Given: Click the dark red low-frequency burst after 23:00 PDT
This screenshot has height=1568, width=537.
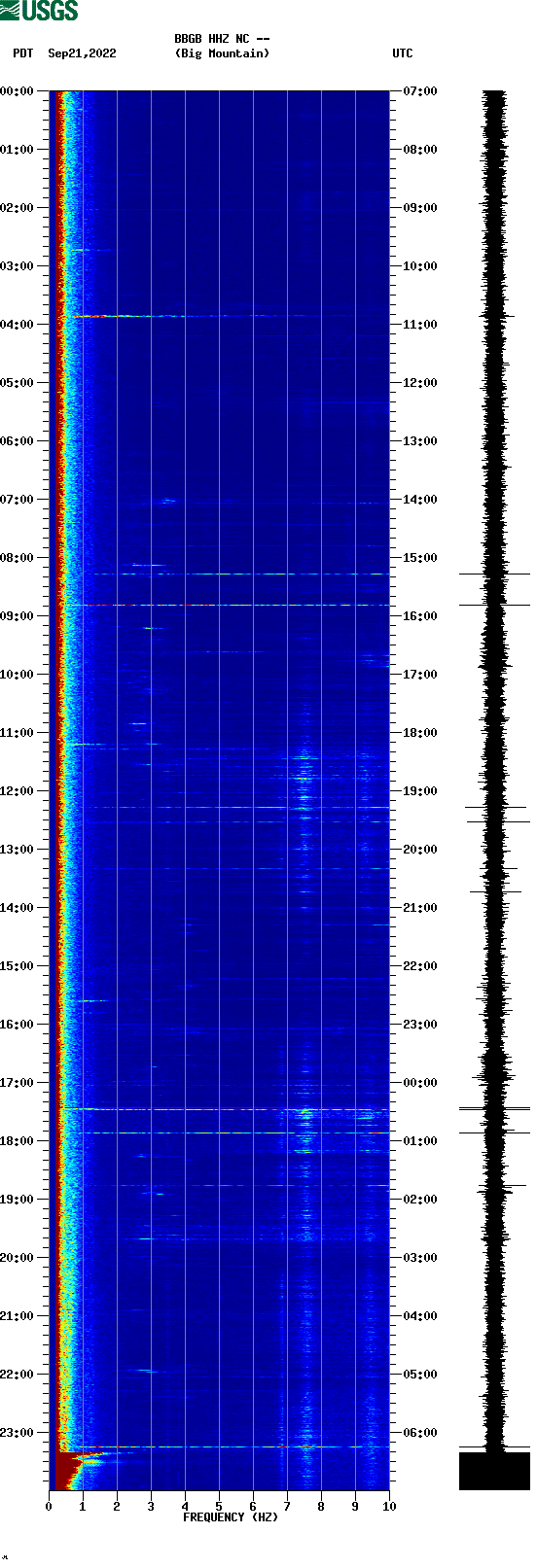Looking at the screenshot, I should pos(70,1470).
